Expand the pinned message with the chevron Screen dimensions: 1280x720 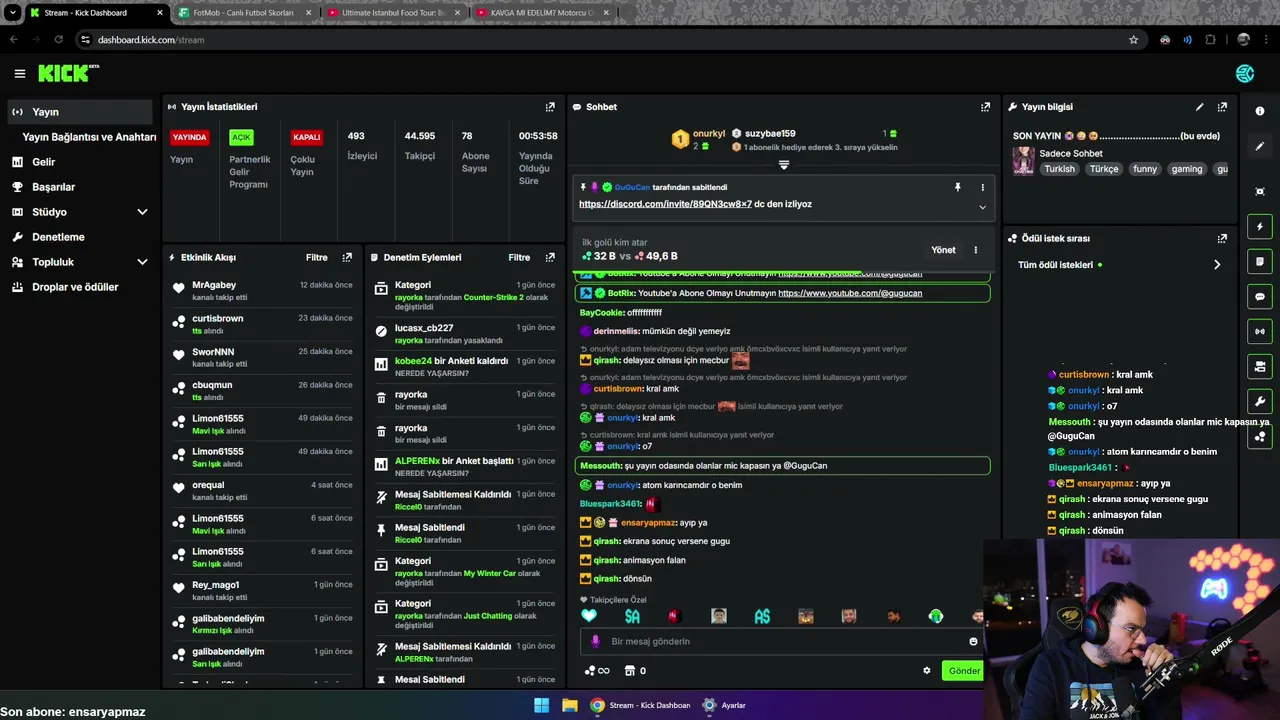coord(982,207)
